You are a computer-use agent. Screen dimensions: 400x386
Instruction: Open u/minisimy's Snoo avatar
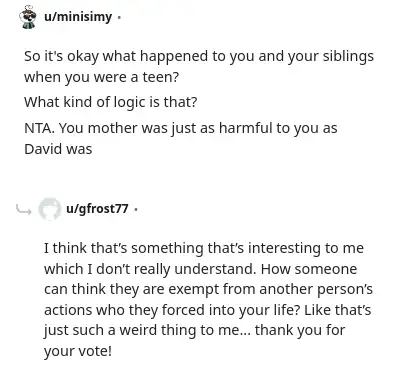(27, 17)
